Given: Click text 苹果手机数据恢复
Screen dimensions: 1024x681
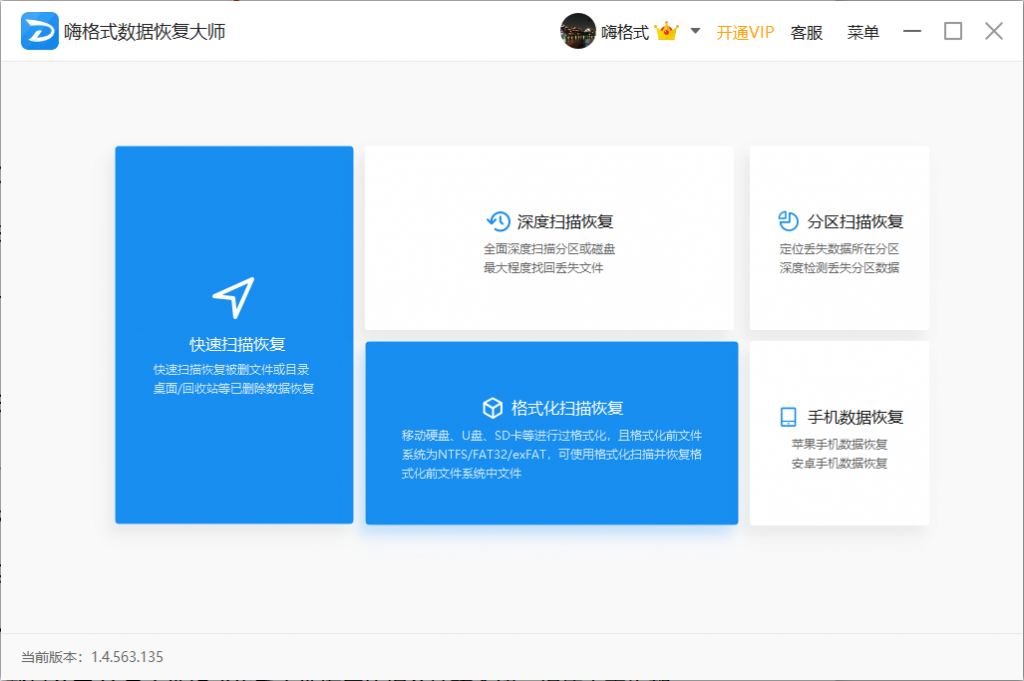Looking at the screenshot, I should [x=839, y=445].
